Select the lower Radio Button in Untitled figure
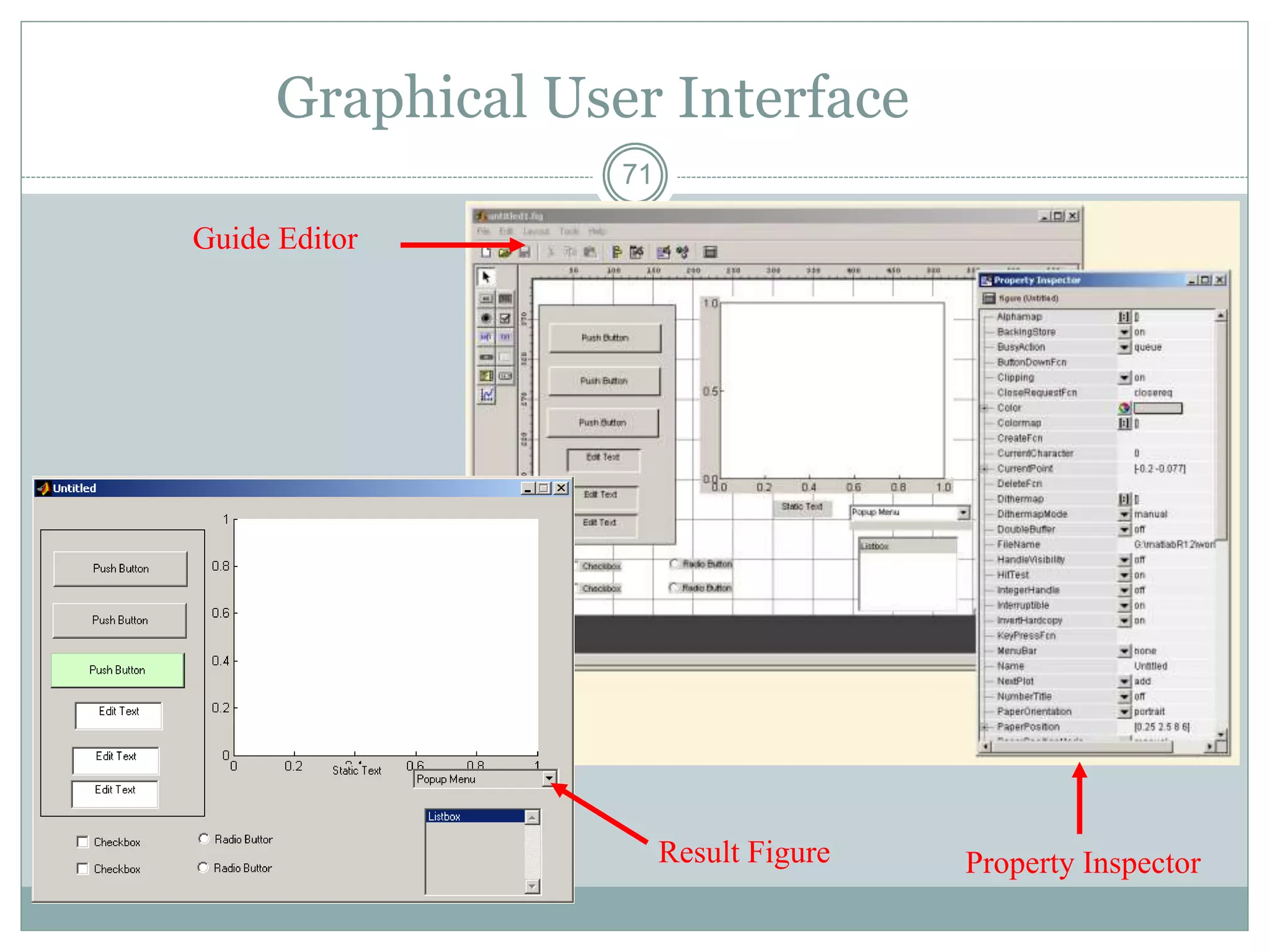1270x952 pixels. (203, 867)
